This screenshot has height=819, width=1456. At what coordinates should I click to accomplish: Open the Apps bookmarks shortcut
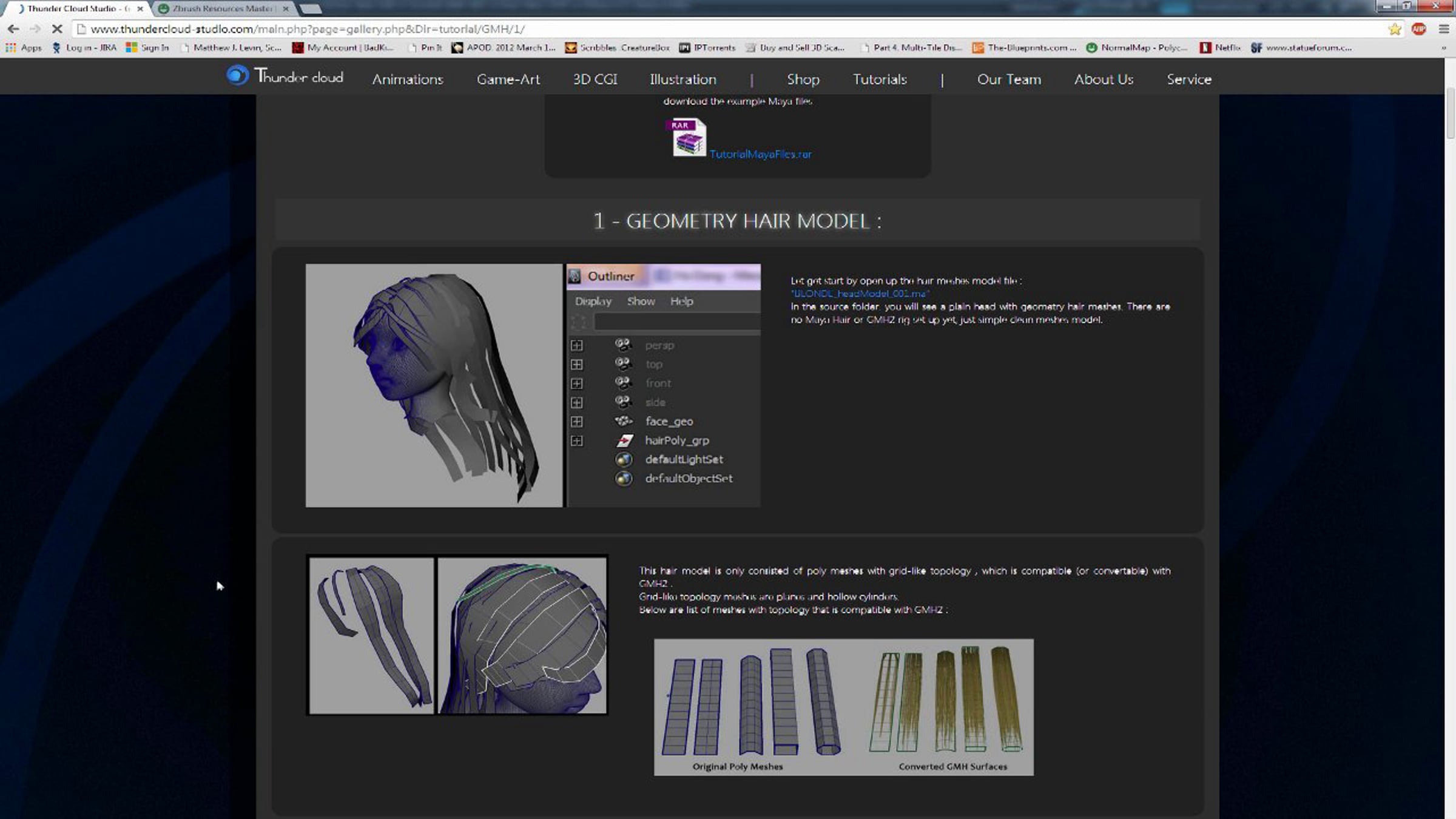24,47
